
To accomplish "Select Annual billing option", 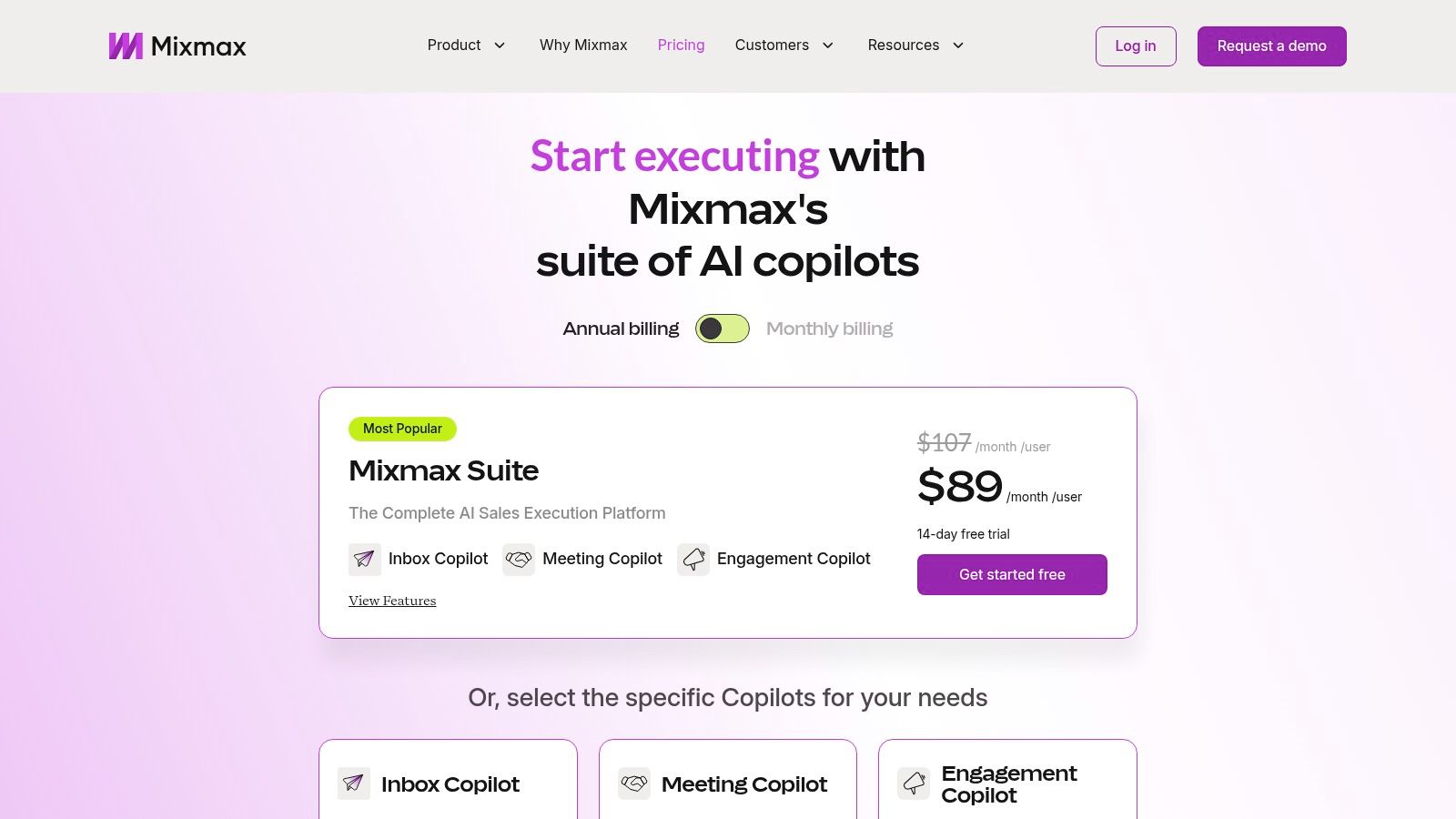I will pos(621,329).
